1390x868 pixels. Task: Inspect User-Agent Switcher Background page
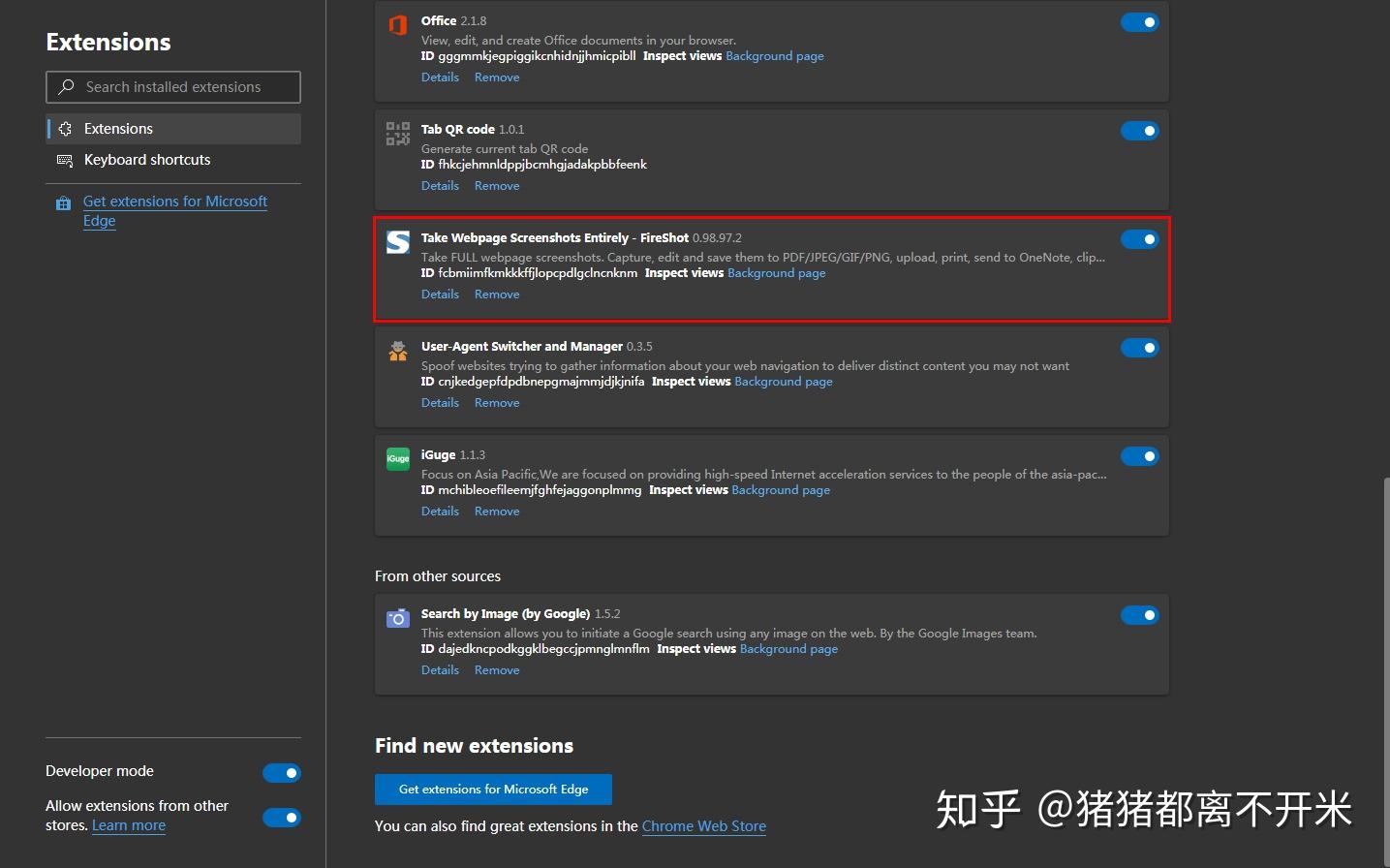[x=784, y=382]
